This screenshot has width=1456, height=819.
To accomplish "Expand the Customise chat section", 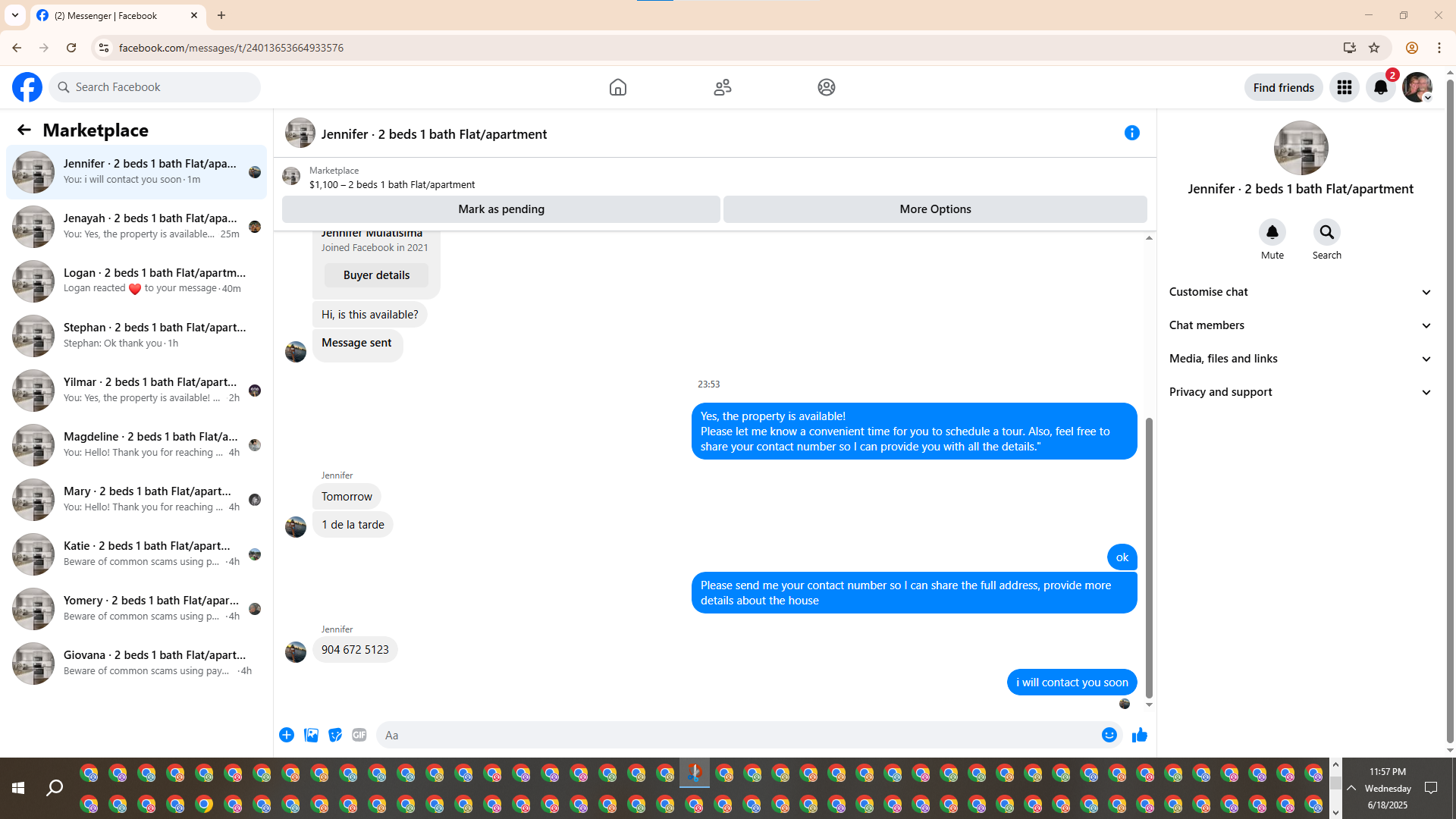I will [1300, 292].
